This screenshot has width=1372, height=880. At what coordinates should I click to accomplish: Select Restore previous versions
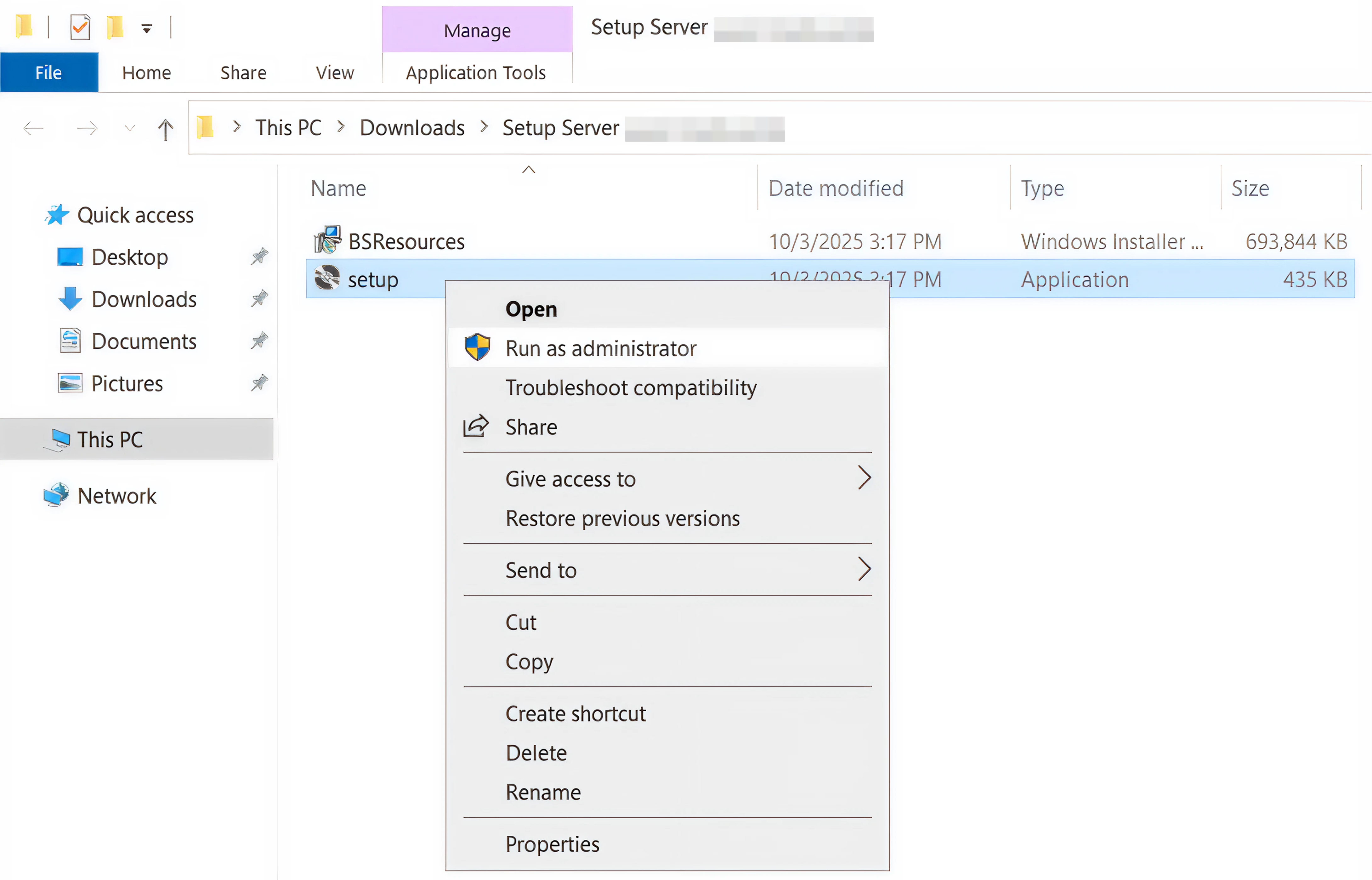[x=667, y=518]
